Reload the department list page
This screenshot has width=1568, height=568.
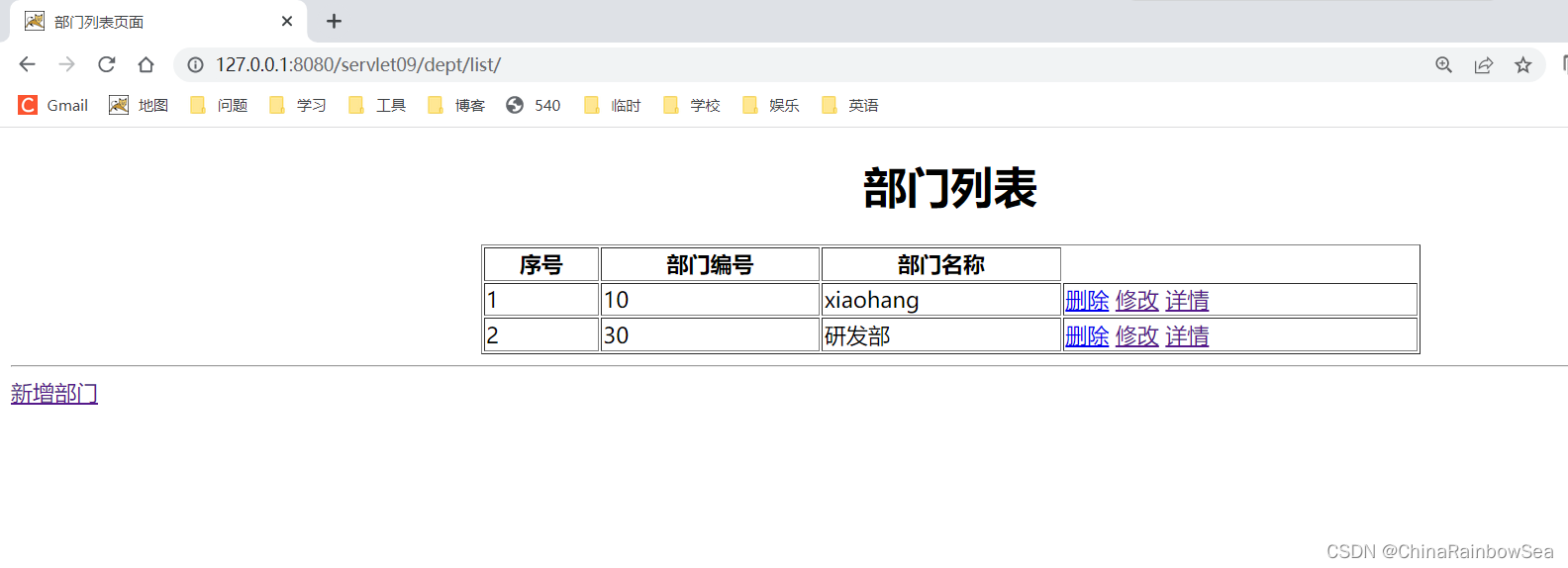tap(106, 64)
